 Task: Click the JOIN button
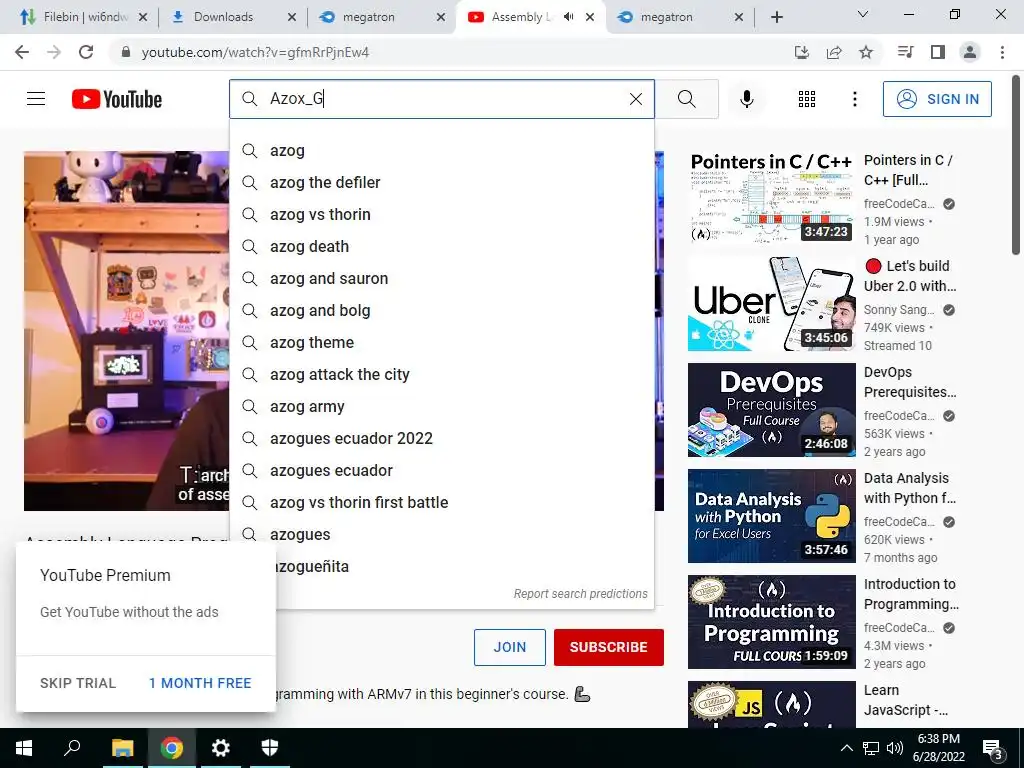[509, 647]
